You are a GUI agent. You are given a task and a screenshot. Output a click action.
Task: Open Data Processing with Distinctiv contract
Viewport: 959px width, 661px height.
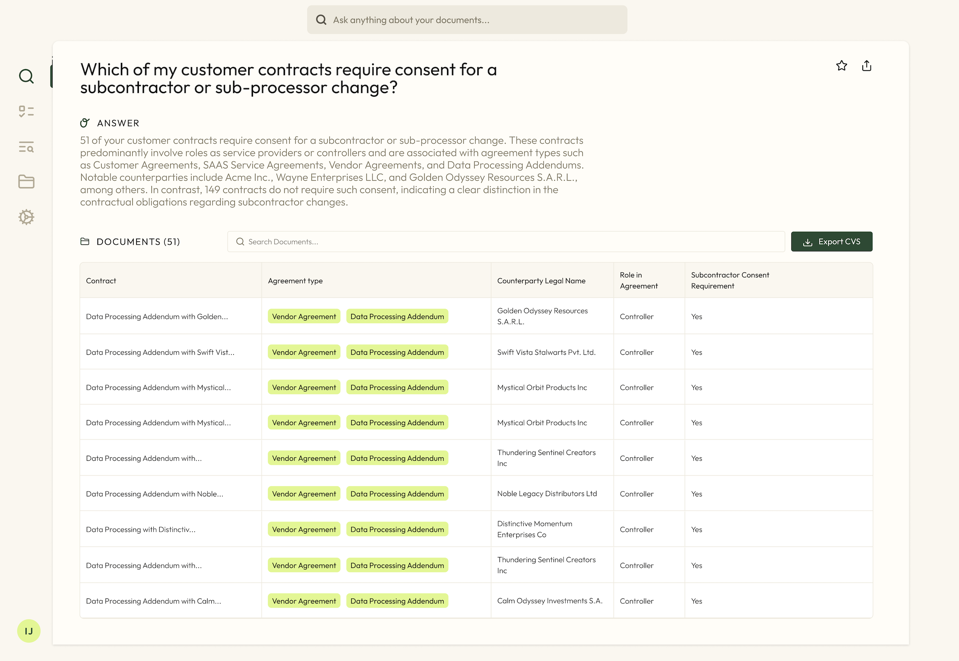tap(141, 530)
